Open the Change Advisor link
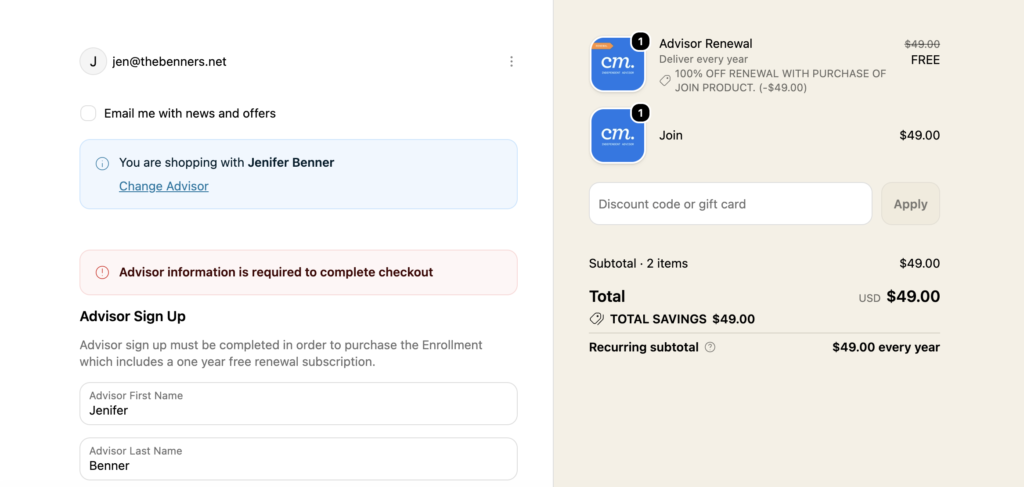 (x=164, y=186)
